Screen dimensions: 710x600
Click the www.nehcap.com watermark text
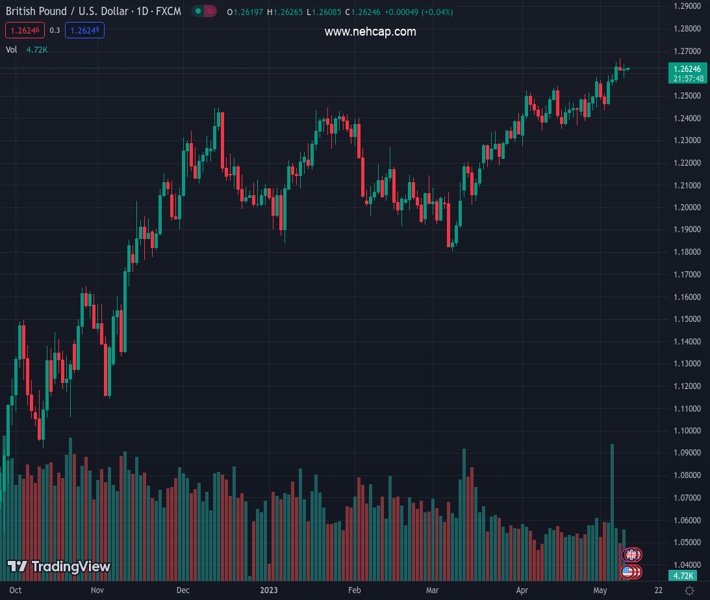click(x=370, y=32)
